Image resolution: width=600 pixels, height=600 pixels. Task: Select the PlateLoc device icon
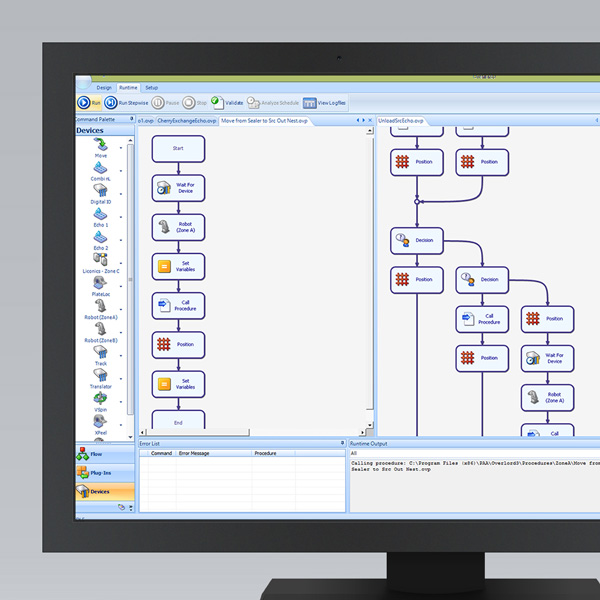[x=100, y=283]
